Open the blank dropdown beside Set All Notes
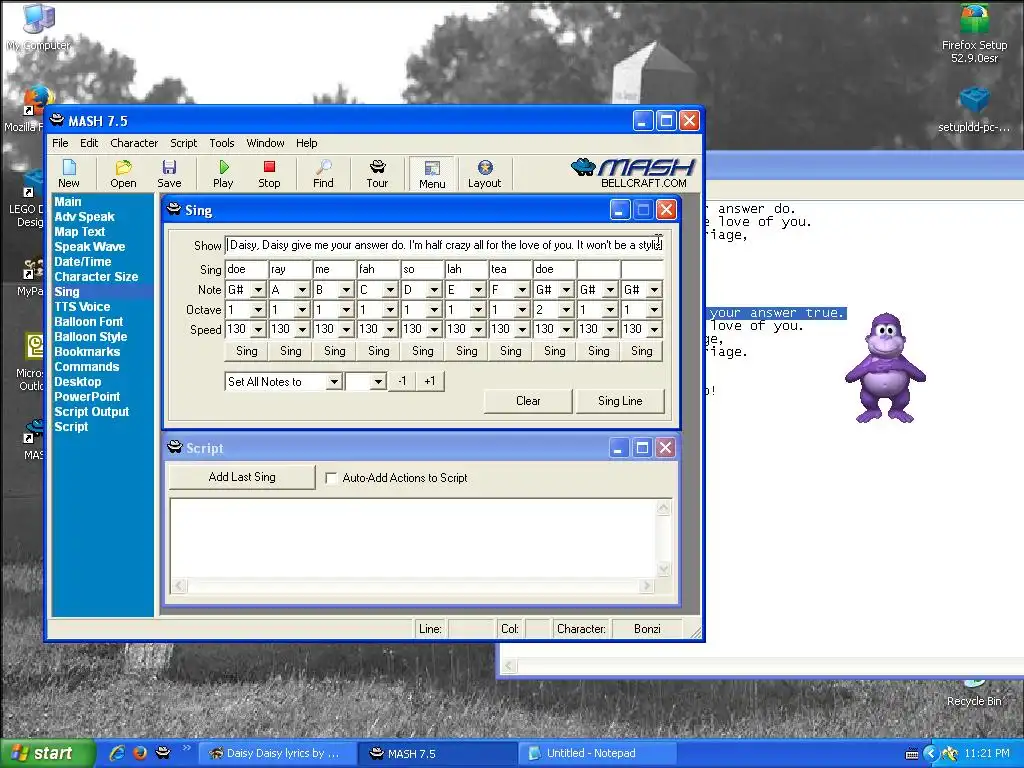Image resolution: width=1024 pixels, height=768 pixels. [378, 381]
